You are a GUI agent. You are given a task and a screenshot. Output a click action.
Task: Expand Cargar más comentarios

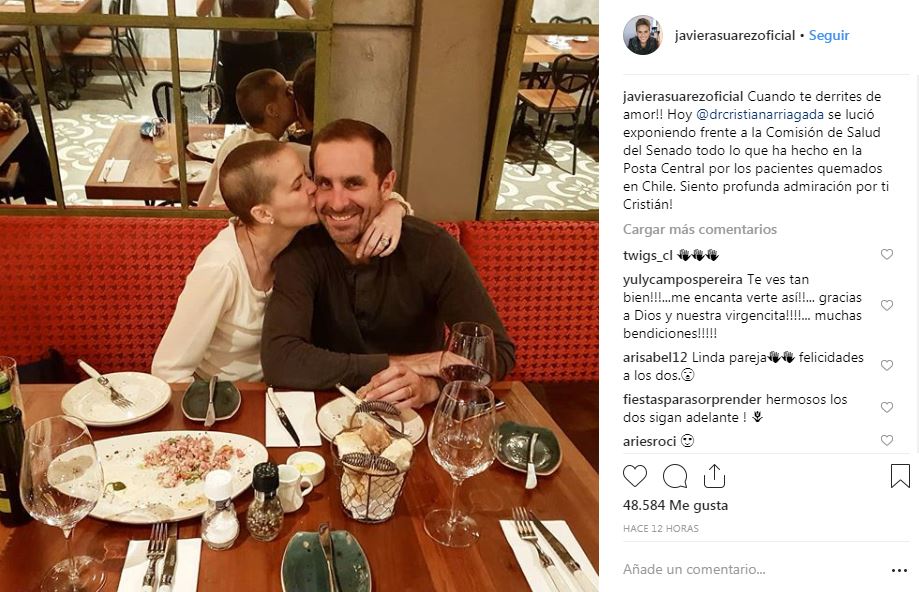[x=700, y=229]
